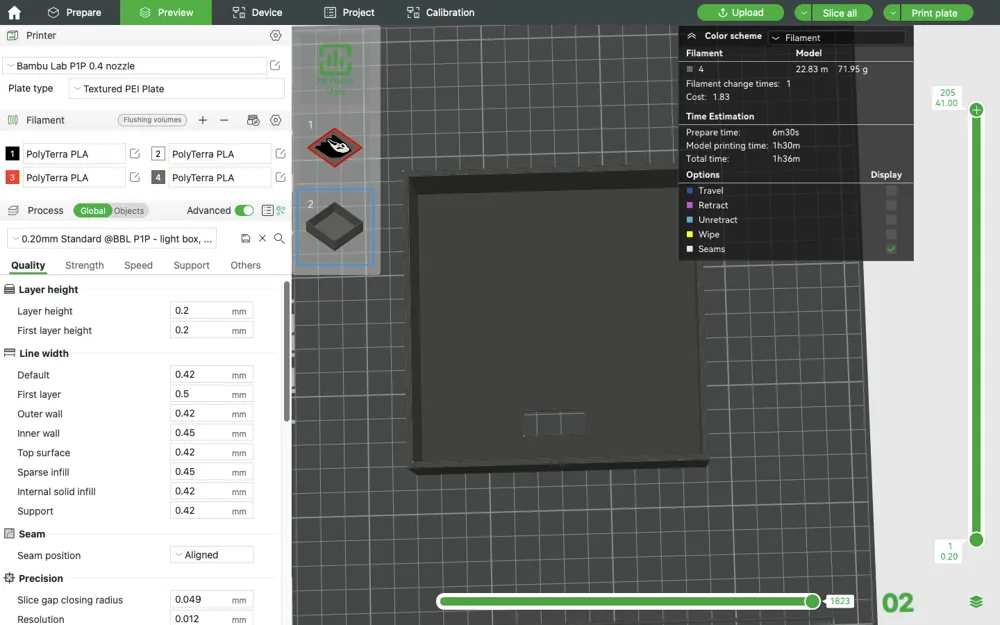Screen dimensions: 1000x625
Task: Edit the printer preset Bambu Lab P1P
Action: pos(275,66)
